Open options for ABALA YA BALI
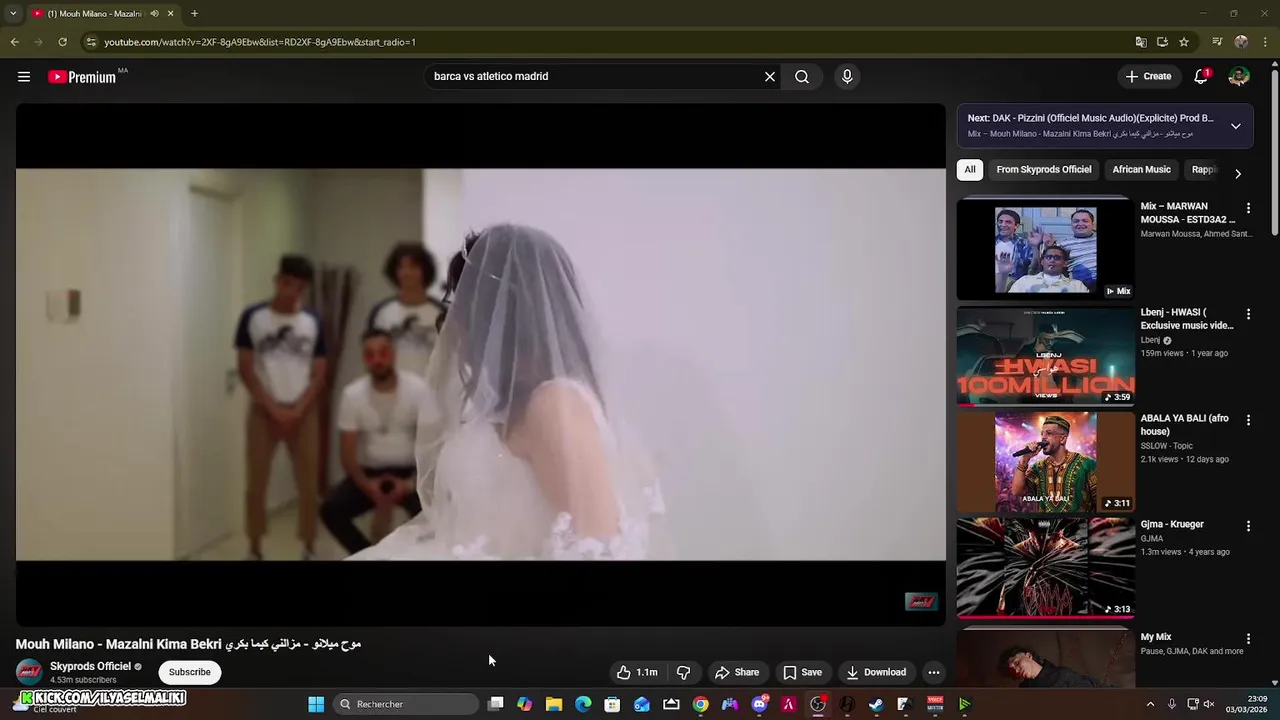 1248,420
